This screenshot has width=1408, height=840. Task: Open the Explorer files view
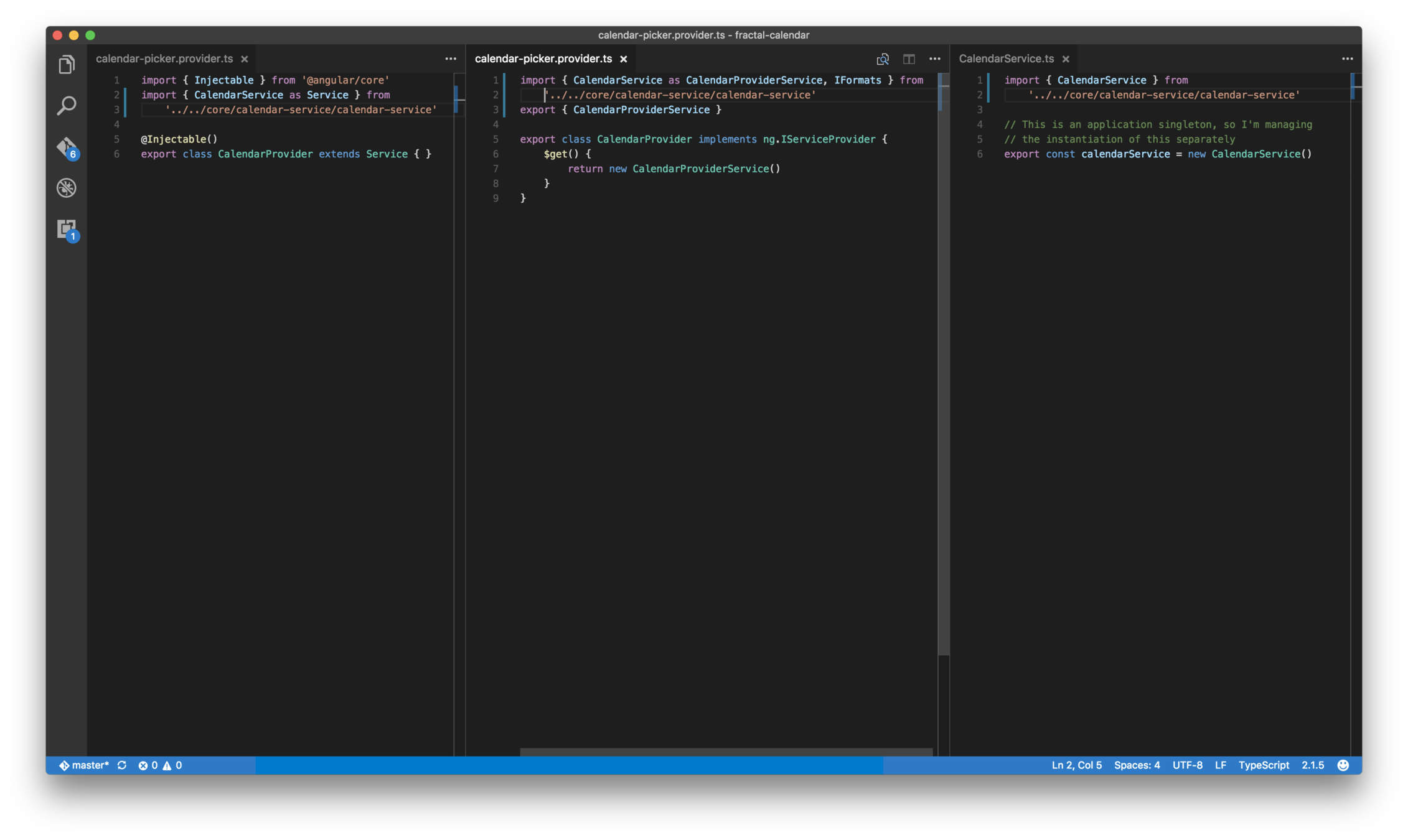click(x=67, y=64)
